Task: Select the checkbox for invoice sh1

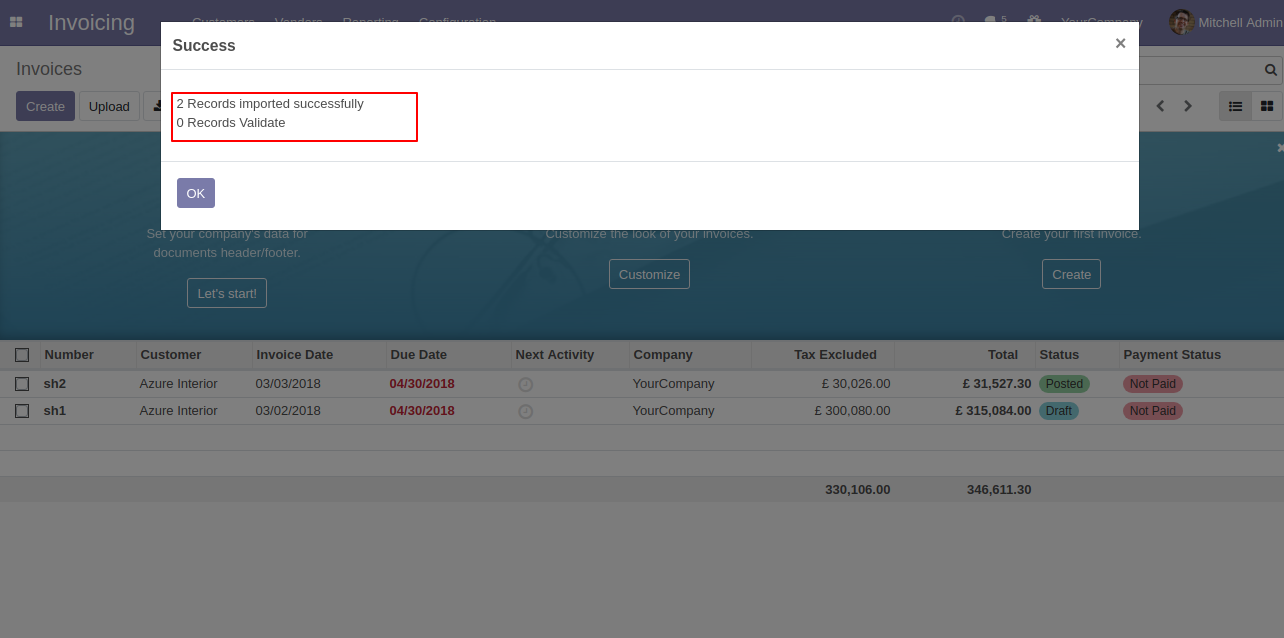Action: pos(22,411)
